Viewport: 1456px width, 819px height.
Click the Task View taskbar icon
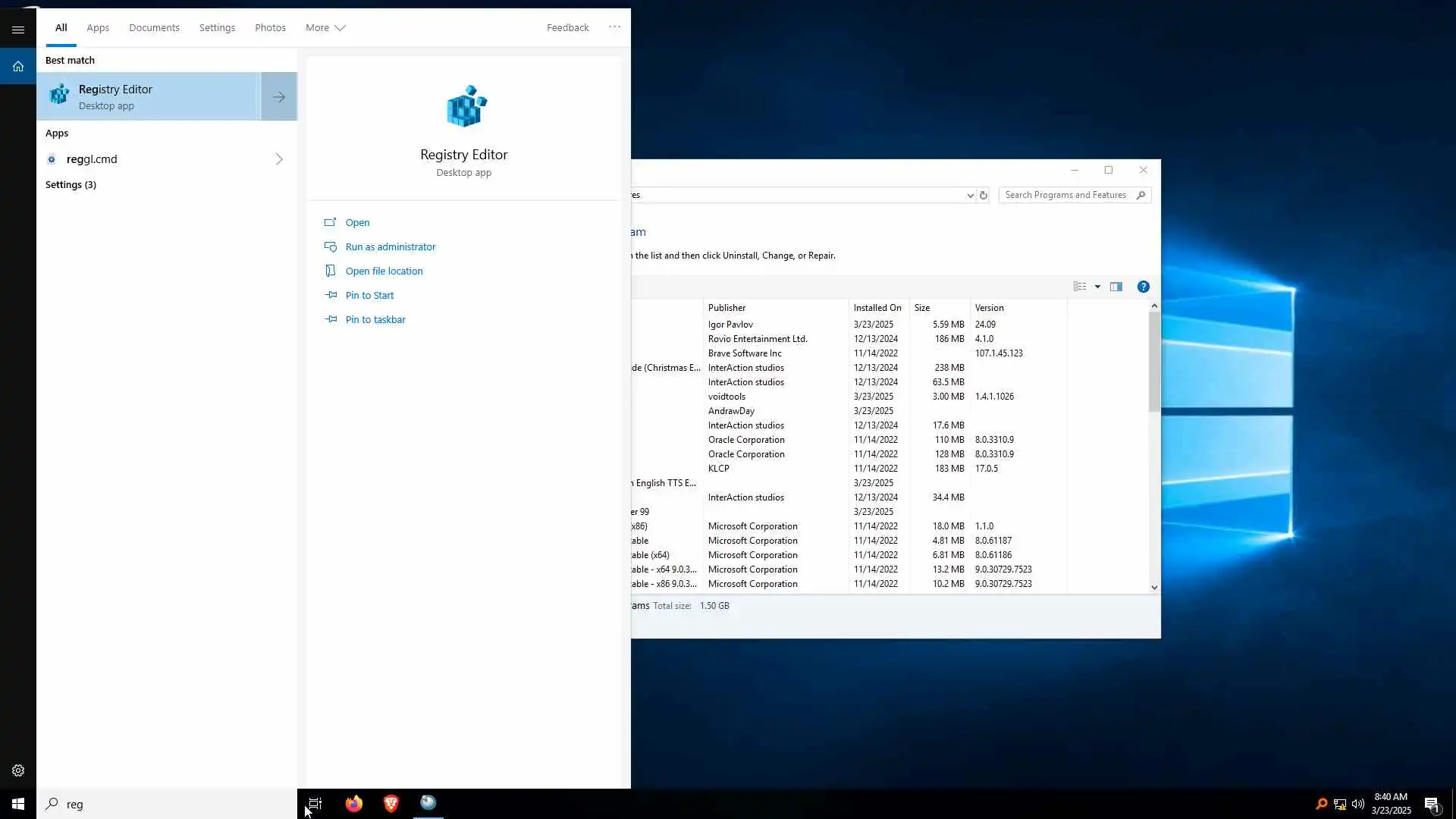coord(315,804)
